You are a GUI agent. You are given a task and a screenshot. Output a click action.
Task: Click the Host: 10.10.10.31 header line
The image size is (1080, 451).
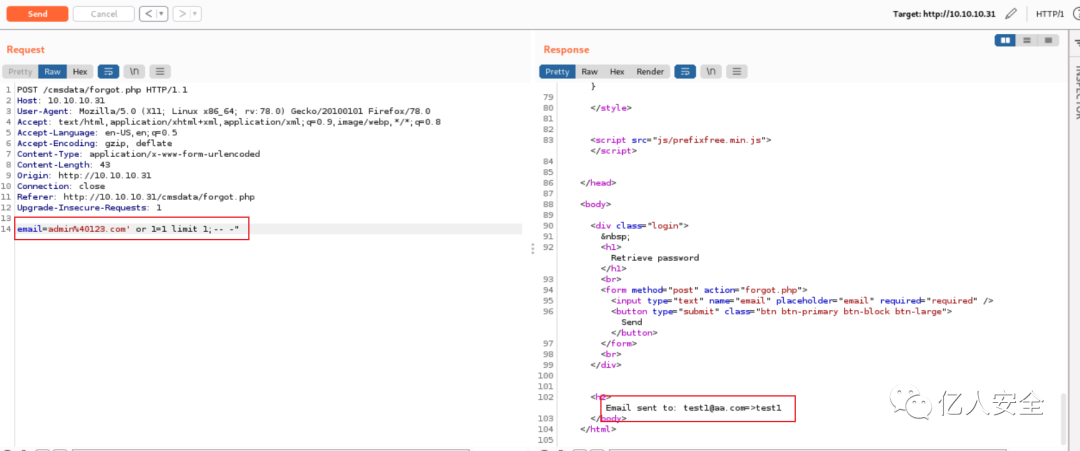coord(61,101)
